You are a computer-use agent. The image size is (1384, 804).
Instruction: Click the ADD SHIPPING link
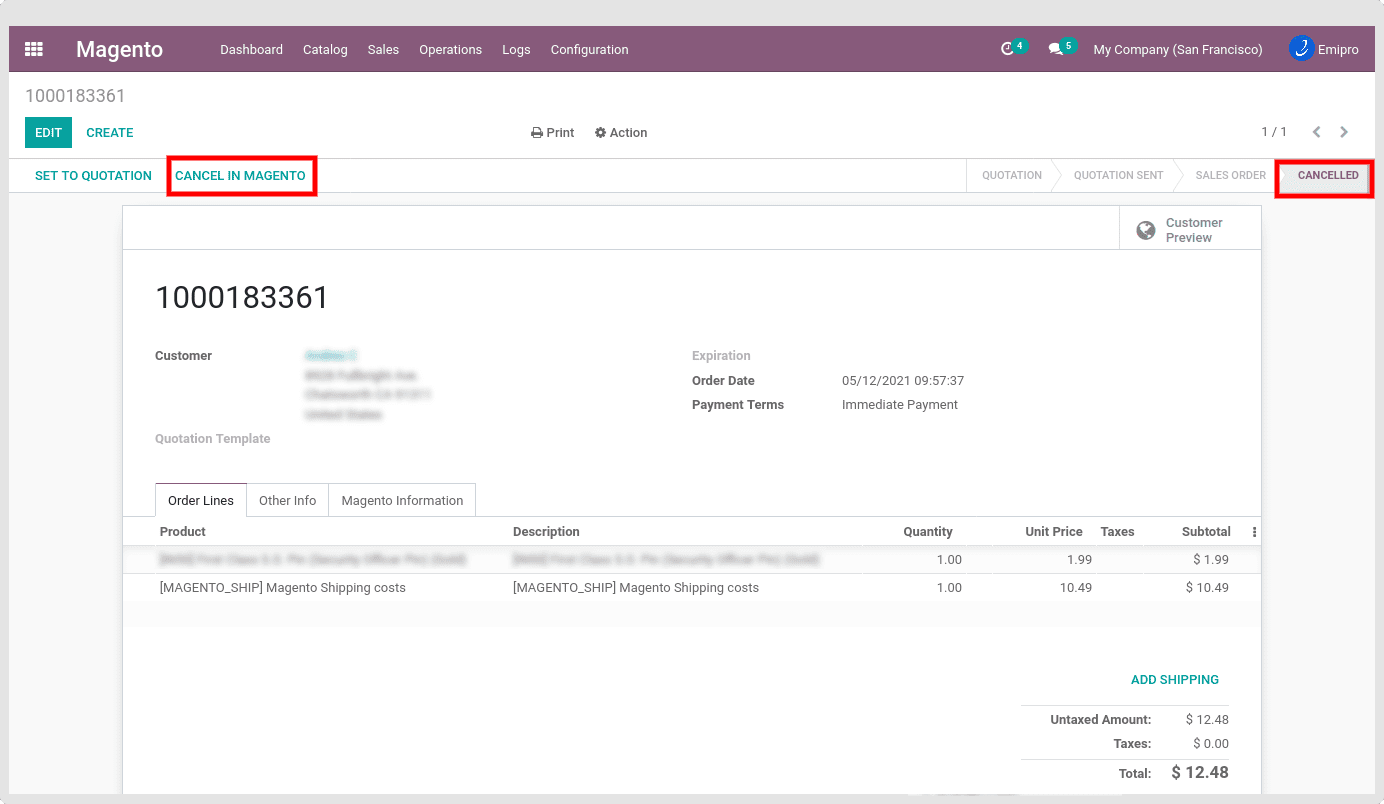tap(1175, 680)
